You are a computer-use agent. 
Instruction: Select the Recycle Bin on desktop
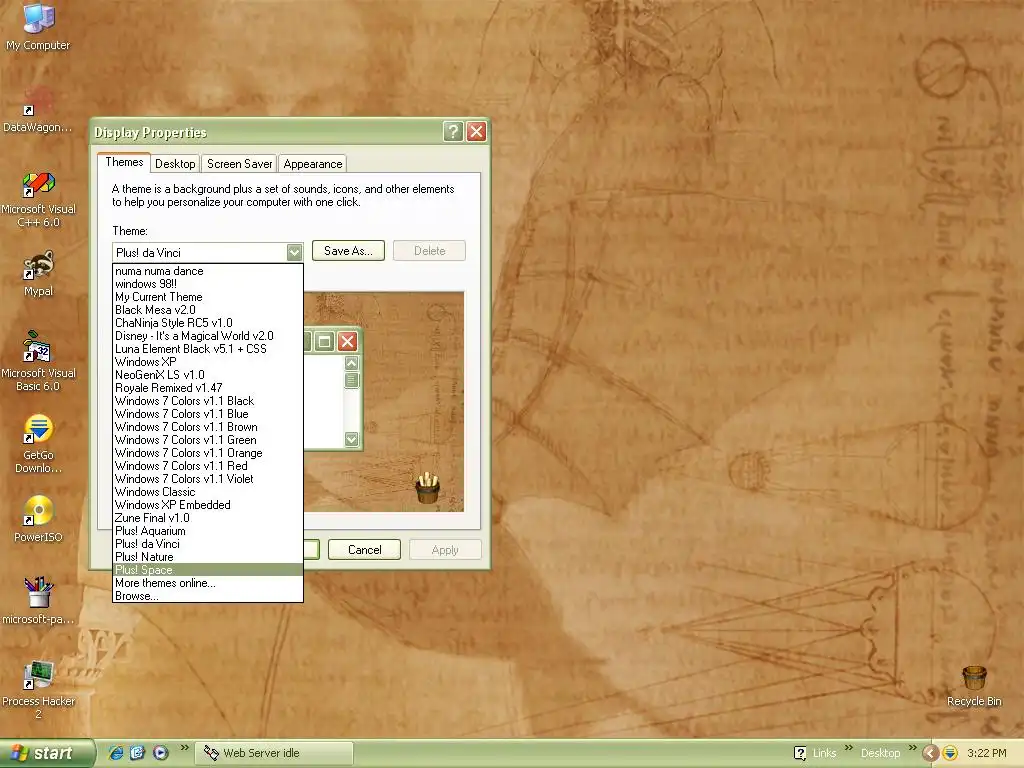coord(974,686)
